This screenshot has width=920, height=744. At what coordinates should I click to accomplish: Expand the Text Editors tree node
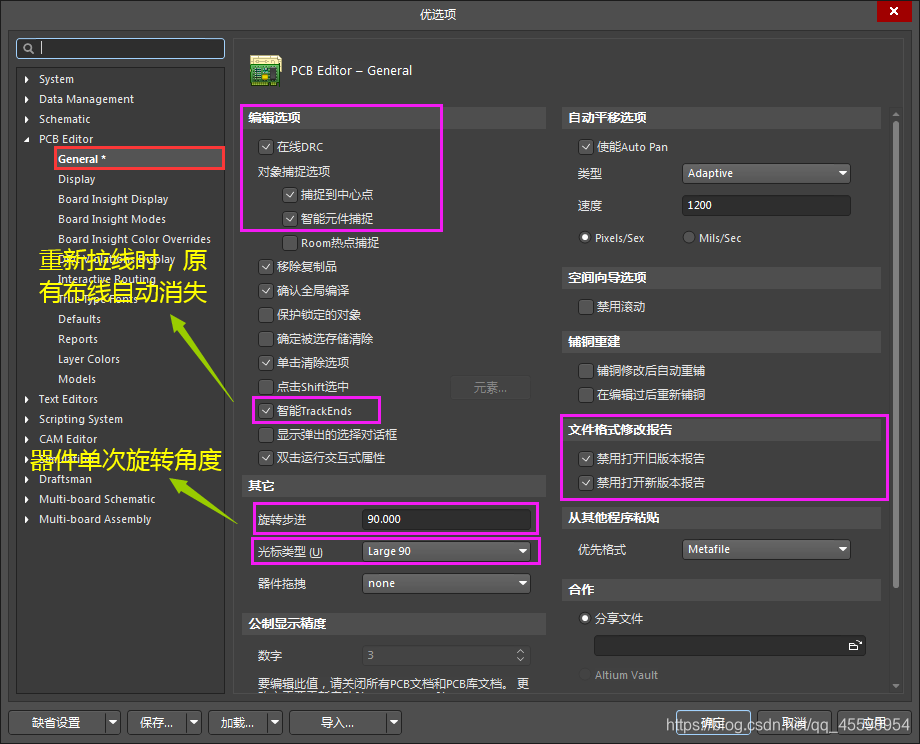pos(26,400)
